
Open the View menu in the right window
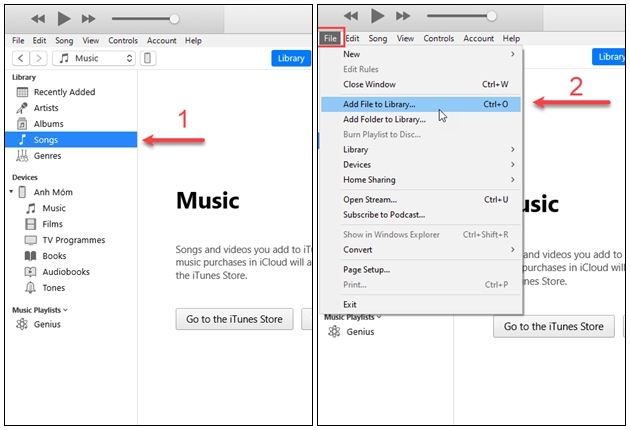[405, 38]
